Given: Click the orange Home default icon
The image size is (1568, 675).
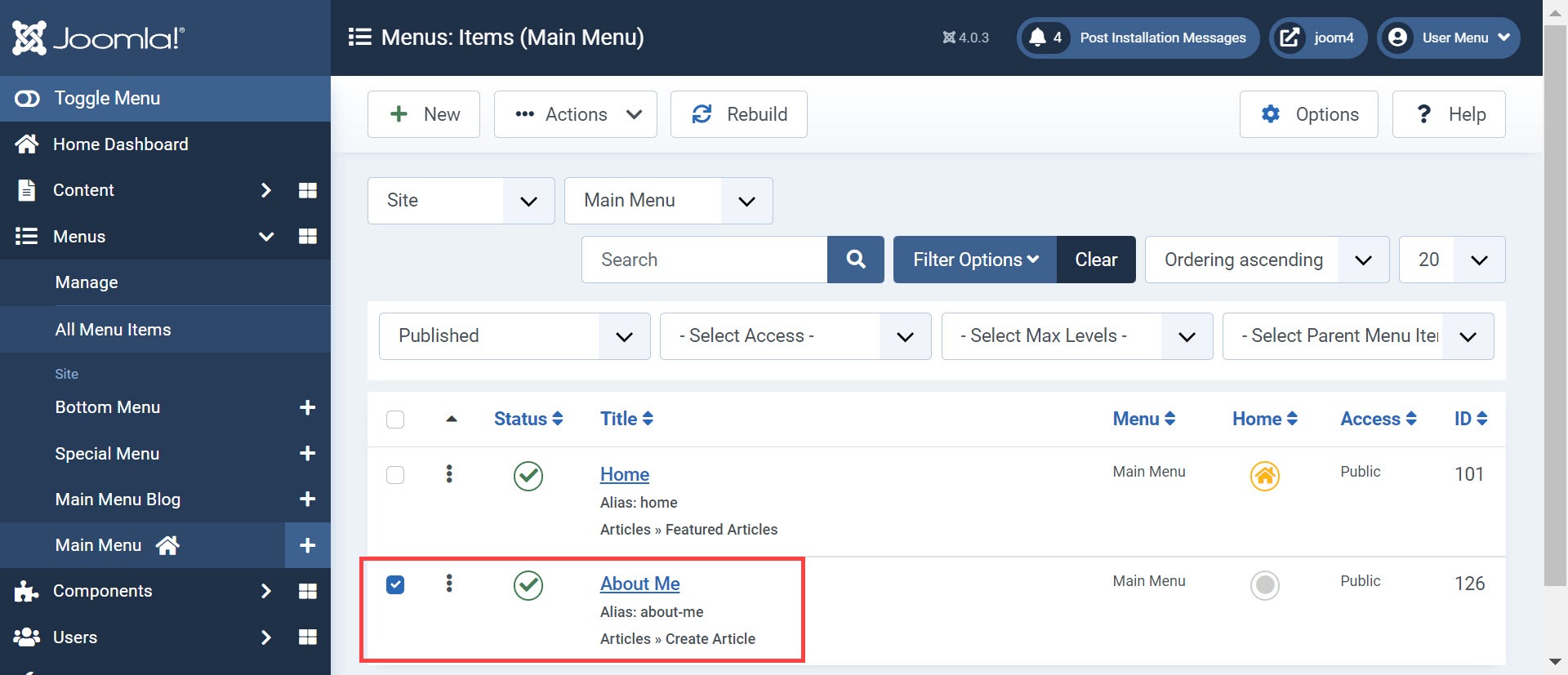Looking at the screenshot, I should click(1264, 476).
